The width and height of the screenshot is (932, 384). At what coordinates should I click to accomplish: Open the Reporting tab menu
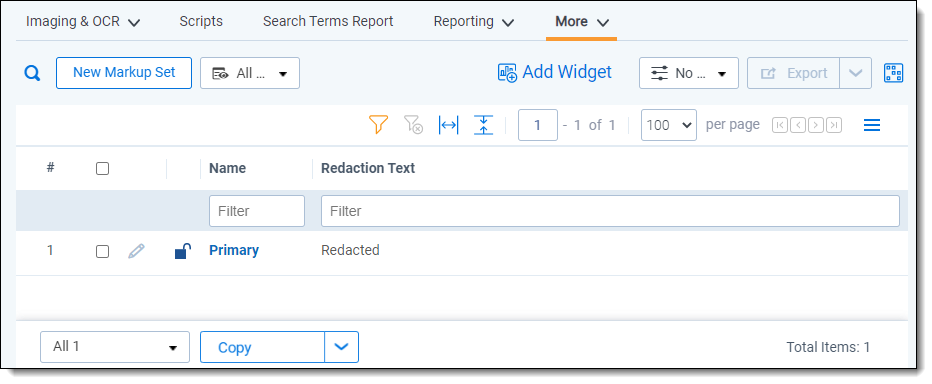click(x=473, y=22)
